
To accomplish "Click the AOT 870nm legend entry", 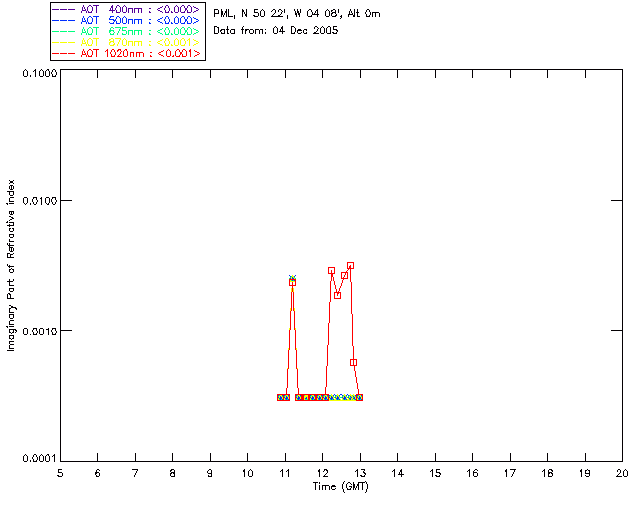I will (x=127, y=42).
